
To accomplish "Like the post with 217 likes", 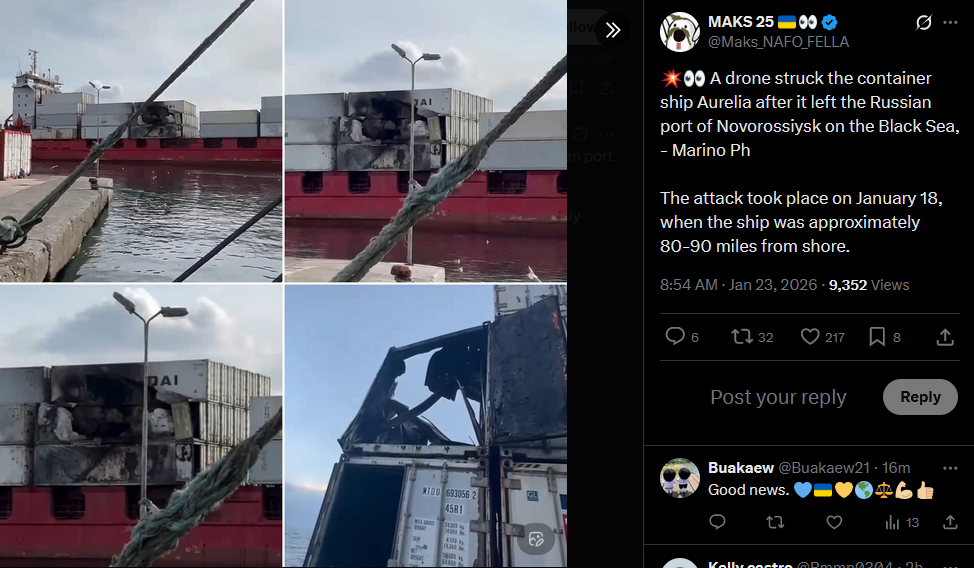I will tap(822, 337).
